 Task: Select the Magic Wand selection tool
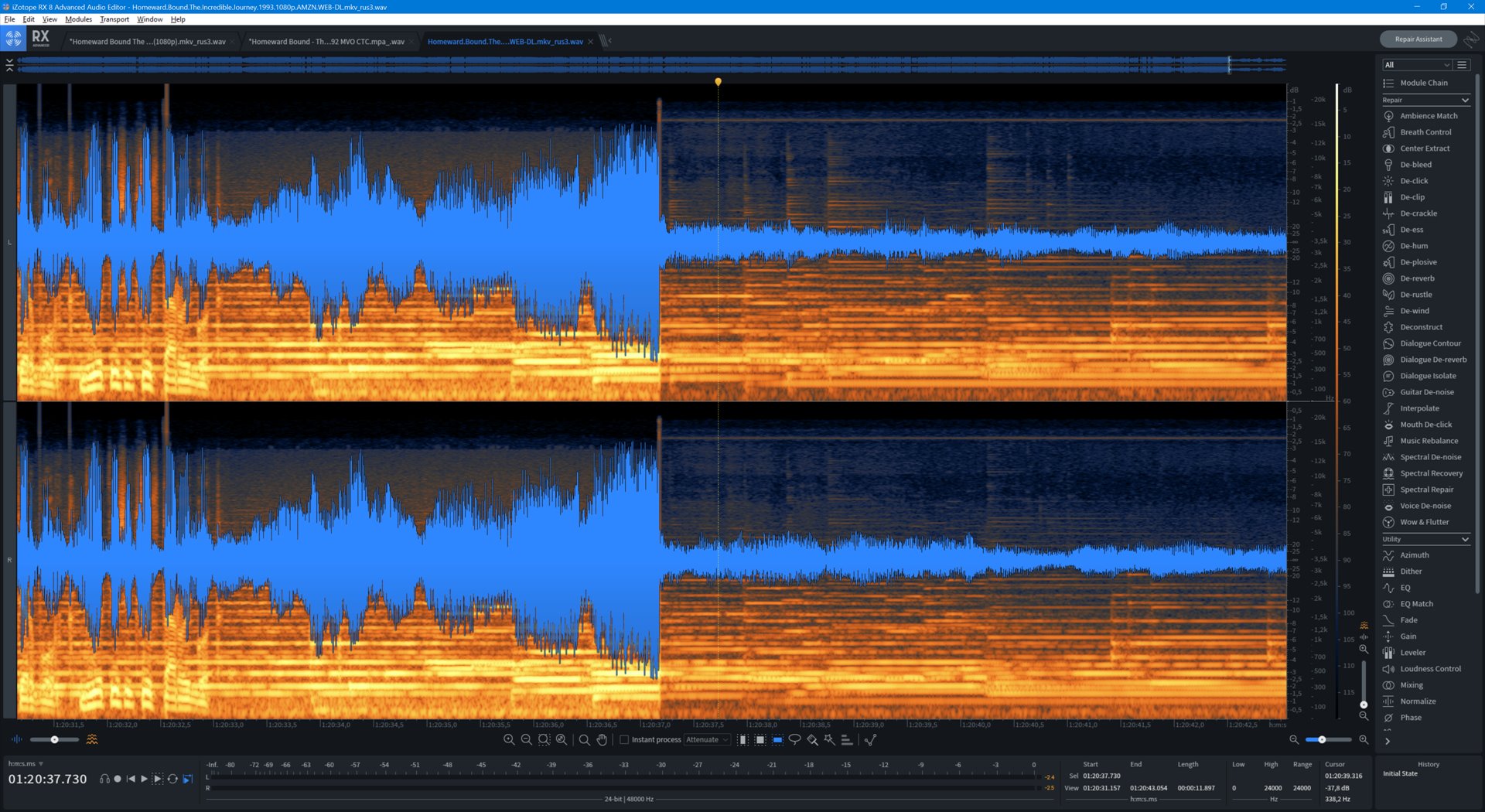coord(830,740)
